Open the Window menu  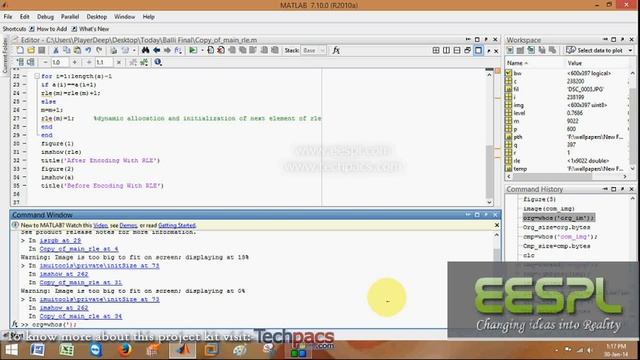(x=124, y=17)
